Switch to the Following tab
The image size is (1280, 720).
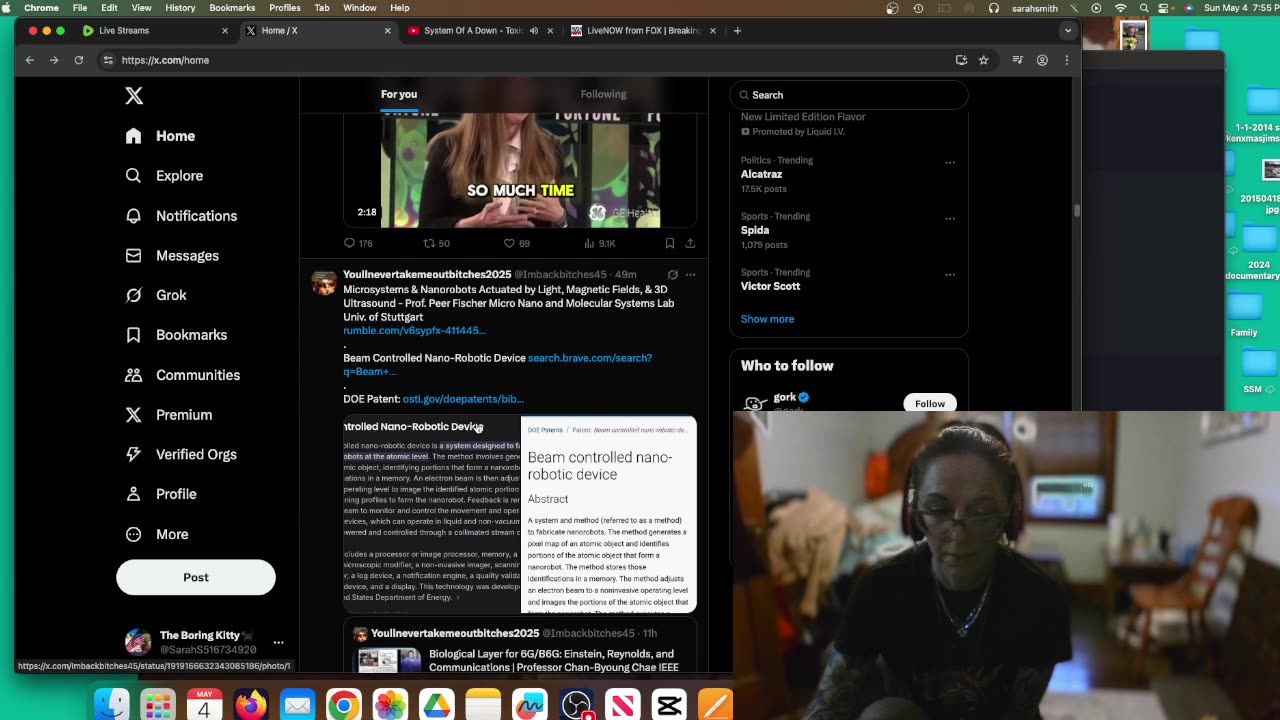[x=603, y=94]
